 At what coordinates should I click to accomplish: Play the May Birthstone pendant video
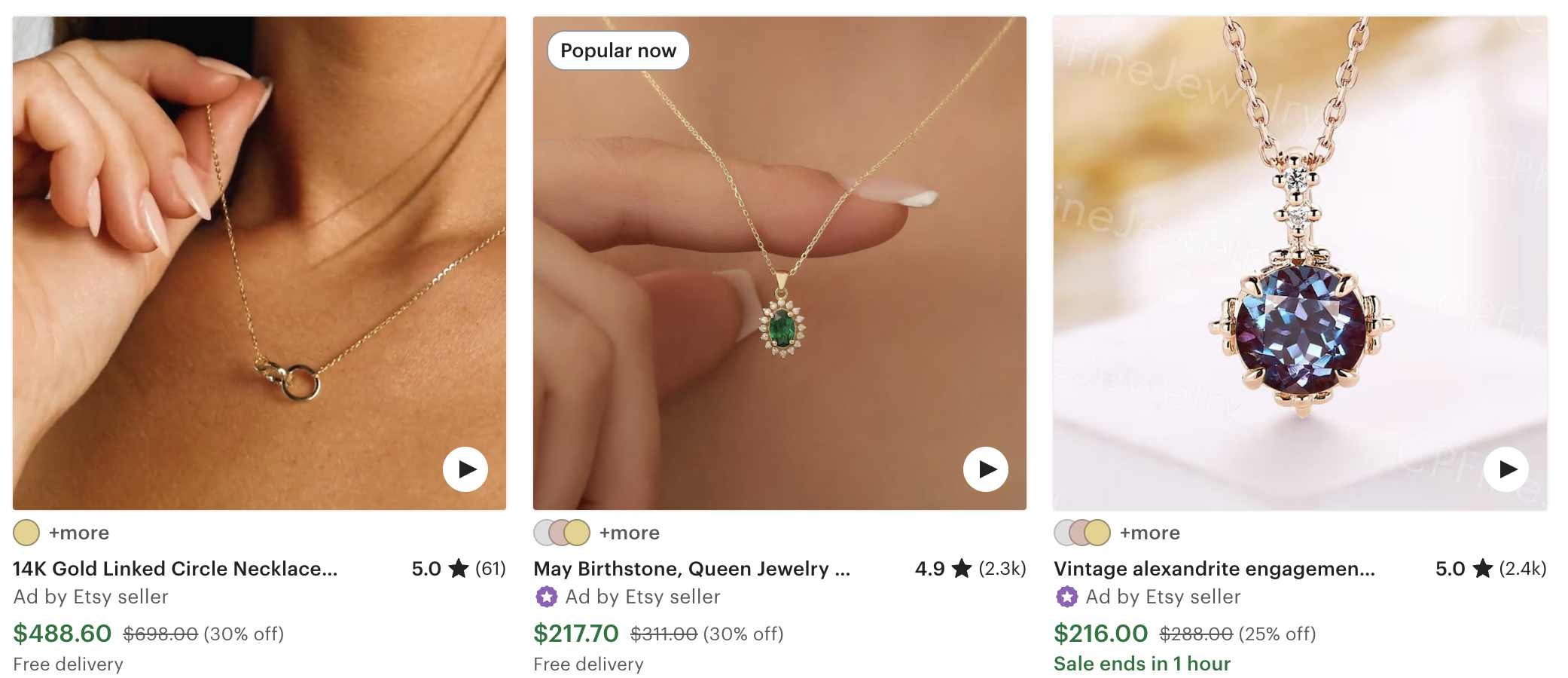tap(986, 469)
